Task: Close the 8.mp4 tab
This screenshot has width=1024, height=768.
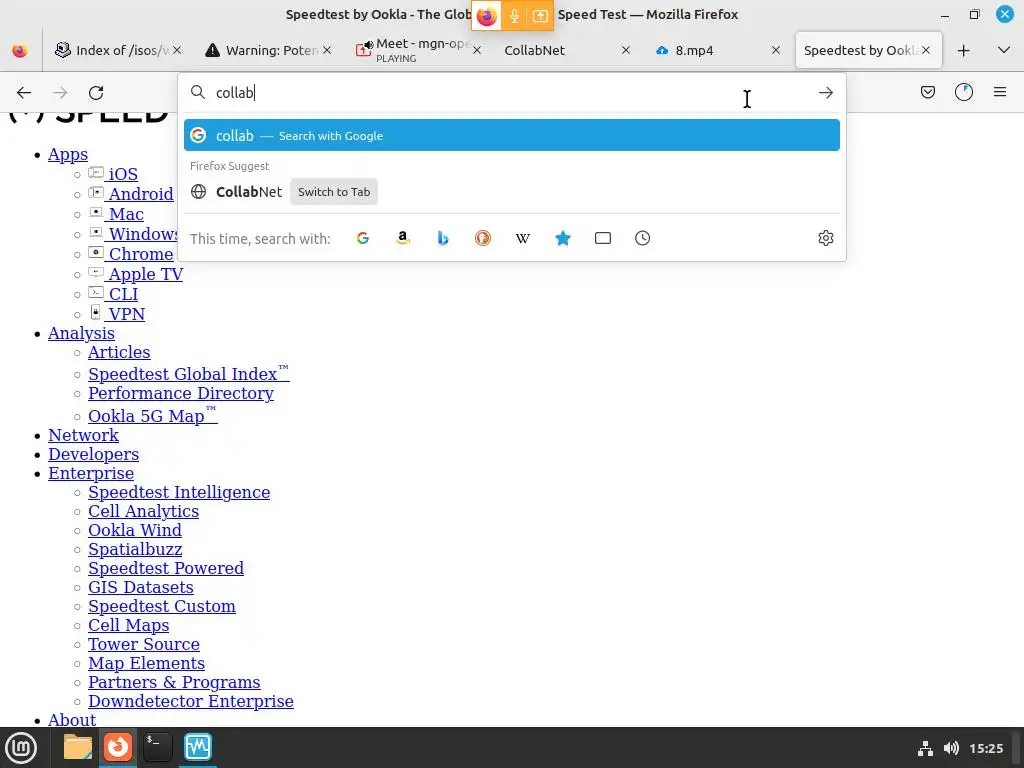Action: click(x=776, y=50)
